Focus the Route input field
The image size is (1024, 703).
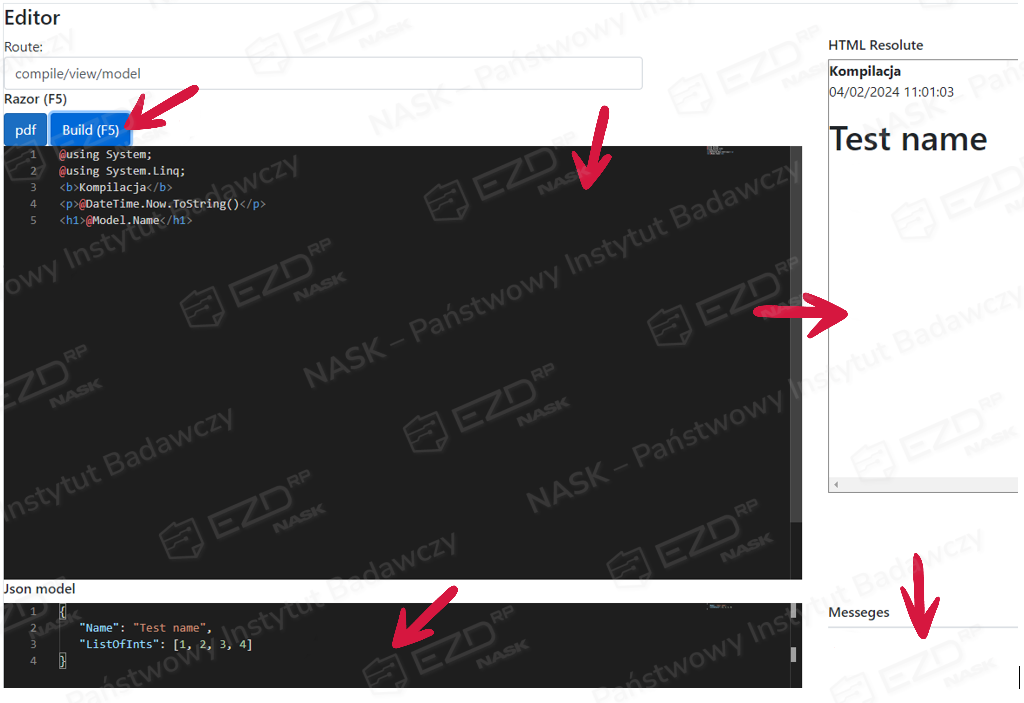tap(322, 74)
